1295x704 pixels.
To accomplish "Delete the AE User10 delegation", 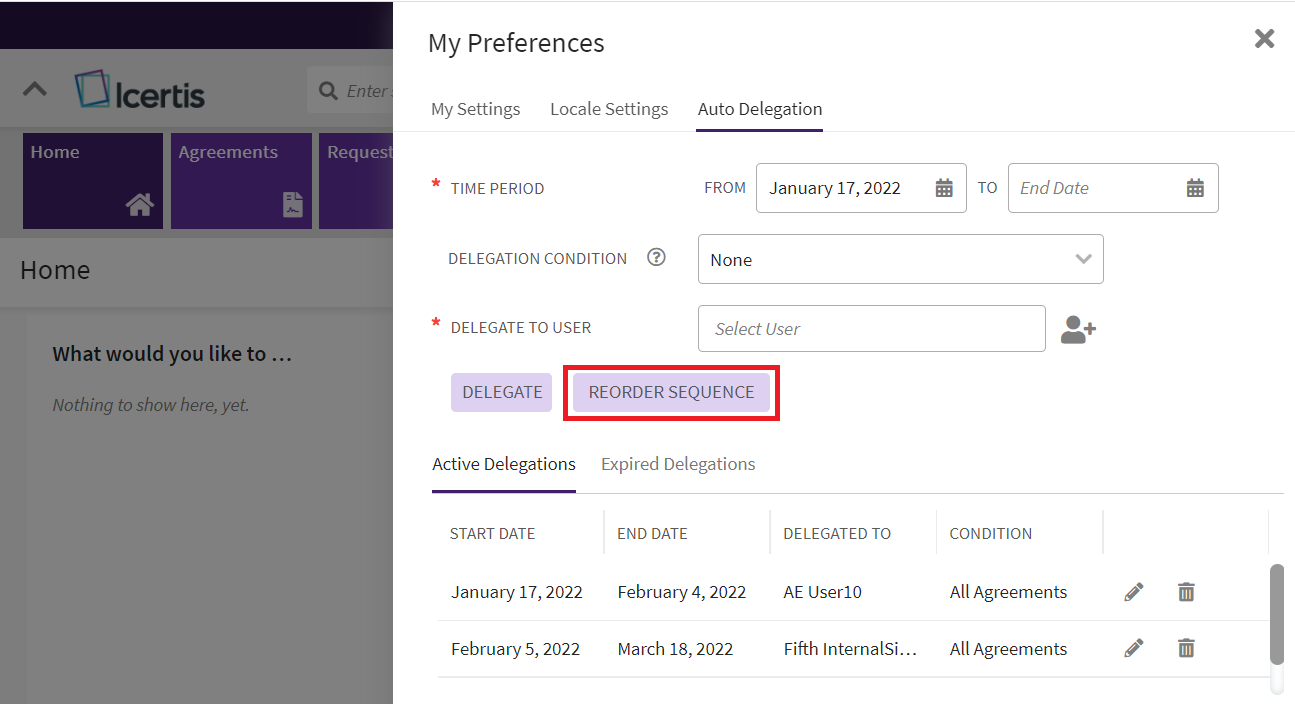I will tap(1186, 592).
